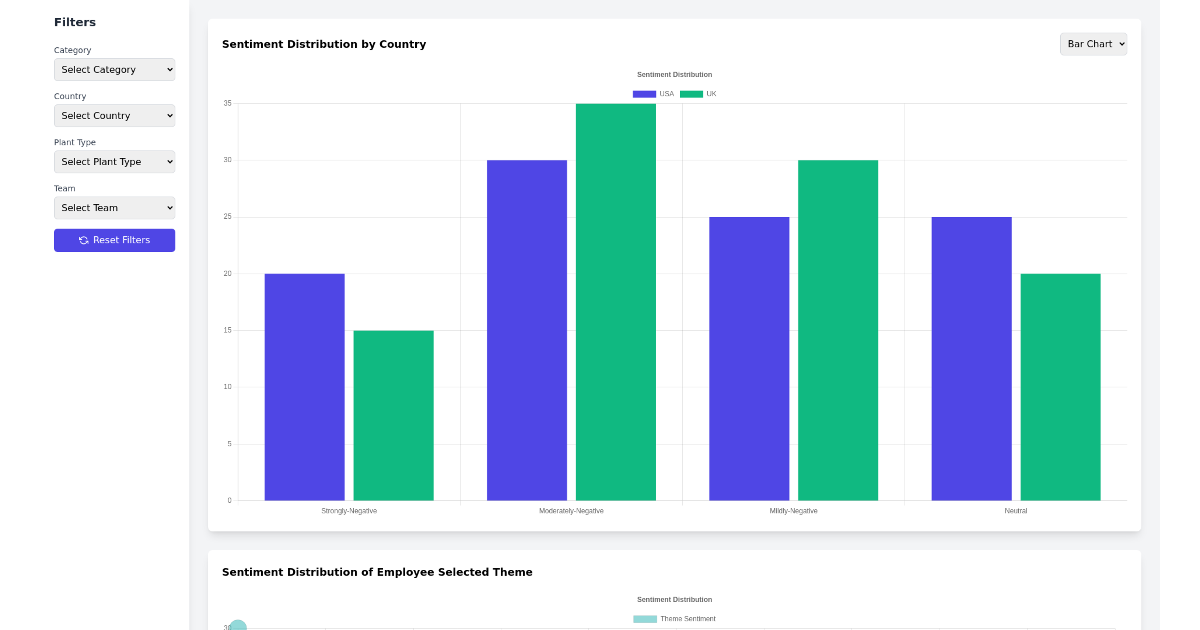Open the Select Country dropdown

coord(114,115)
